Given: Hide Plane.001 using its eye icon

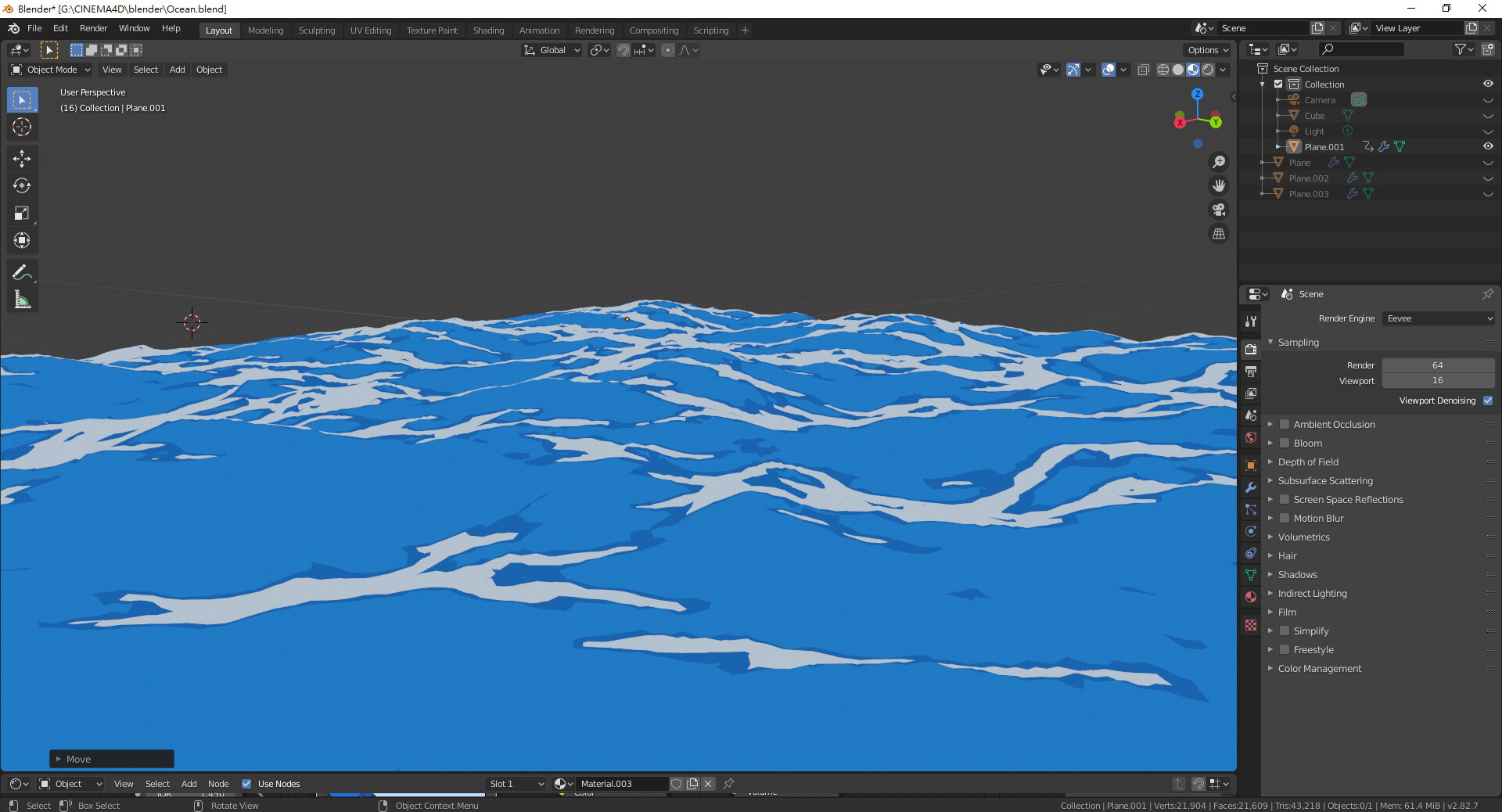Looking at the screenshot, I should pos(1488,146).
